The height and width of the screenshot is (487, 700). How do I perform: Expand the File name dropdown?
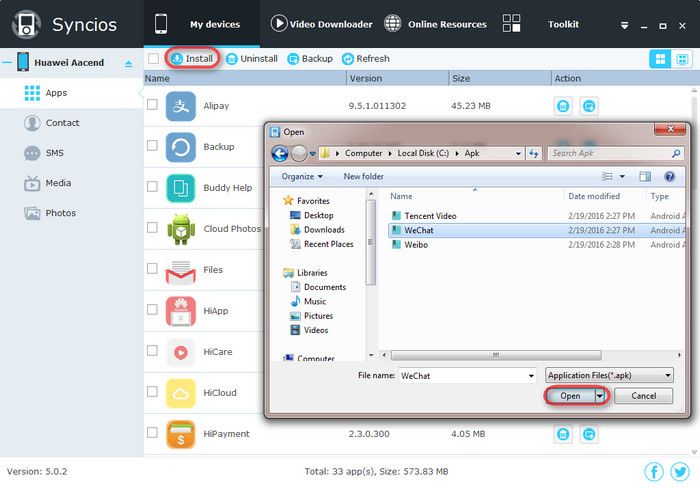tap(531, 376)
